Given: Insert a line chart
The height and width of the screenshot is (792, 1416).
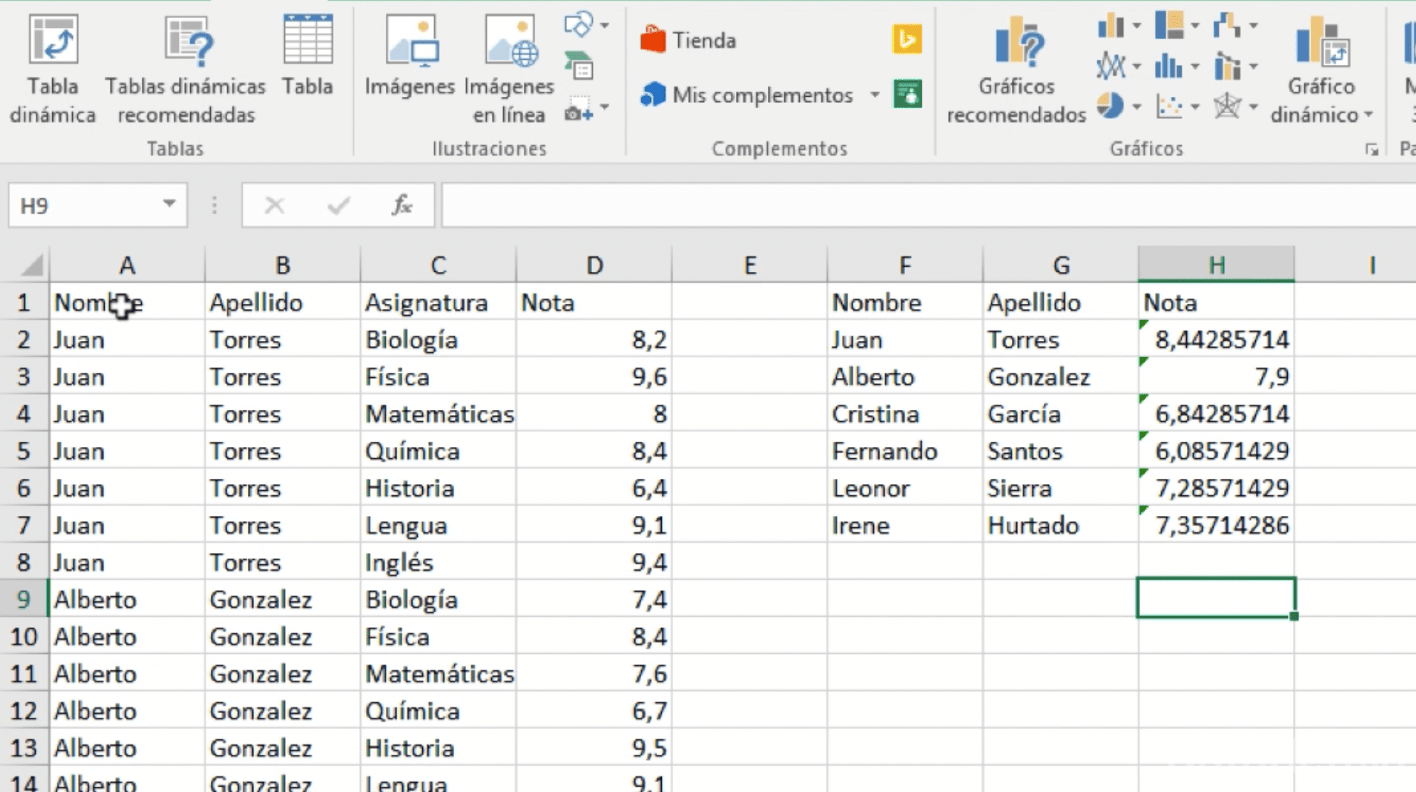Looking at the screenshot, I should click(x=1110, y=65).
